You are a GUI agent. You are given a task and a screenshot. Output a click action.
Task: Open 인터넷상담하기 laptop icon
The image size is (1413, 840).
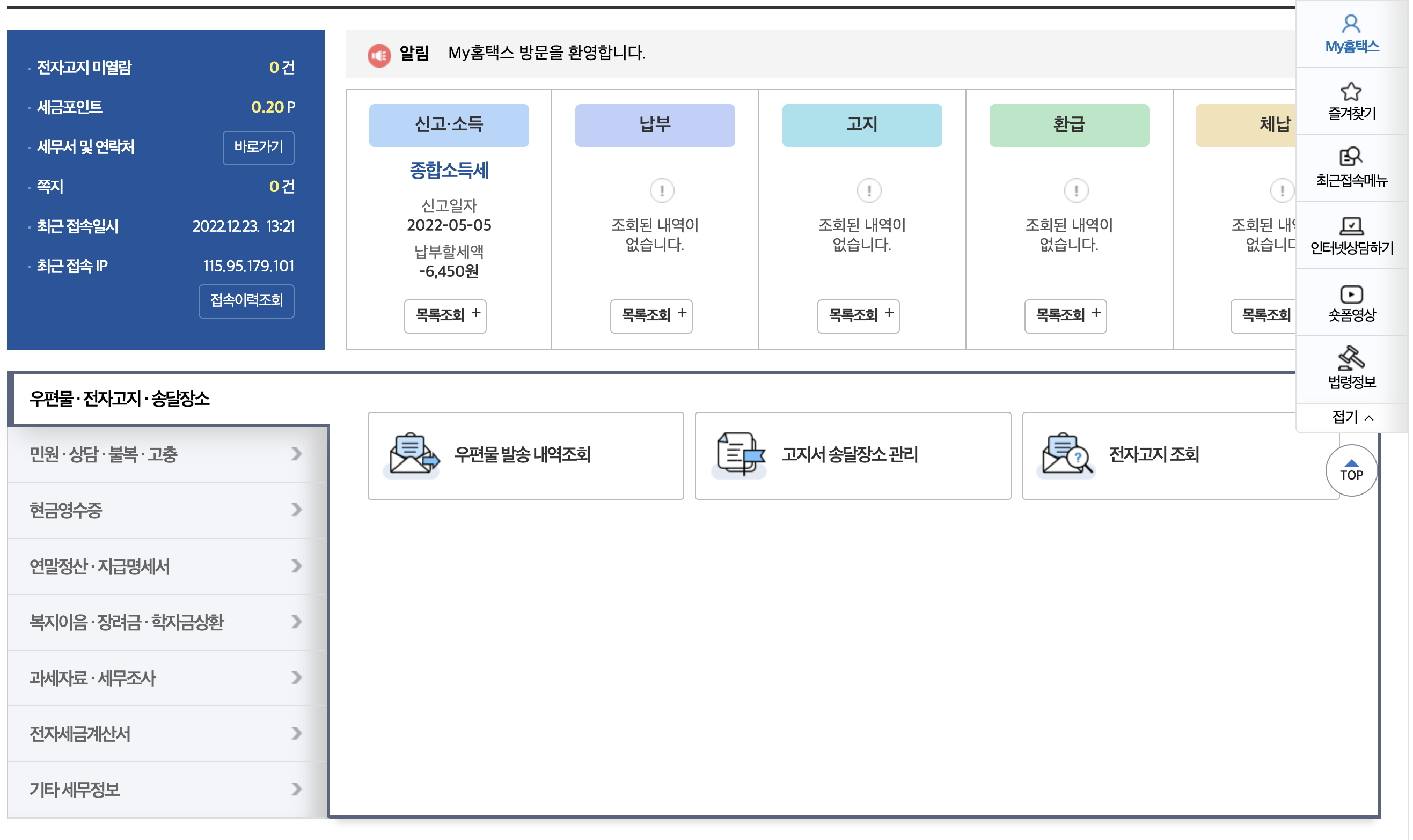pos(1351,226)
